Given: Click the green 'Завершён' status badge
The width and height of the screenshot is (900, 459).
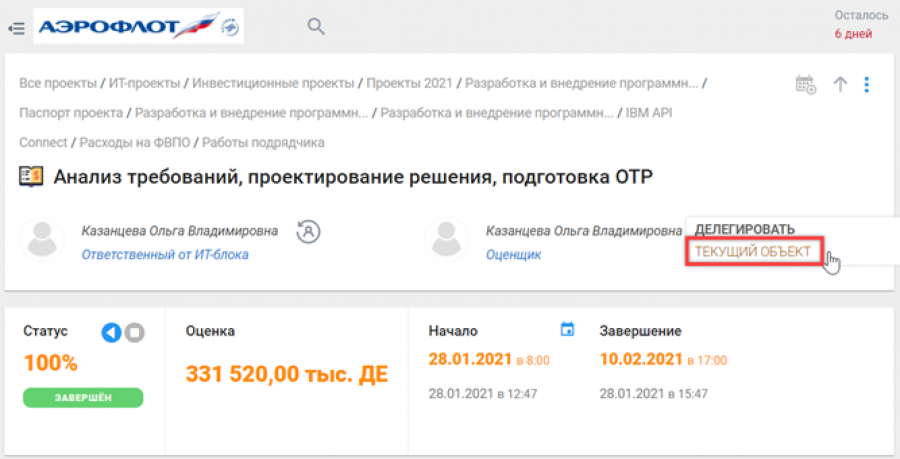Looking at the screenshot, I should 83,398.
